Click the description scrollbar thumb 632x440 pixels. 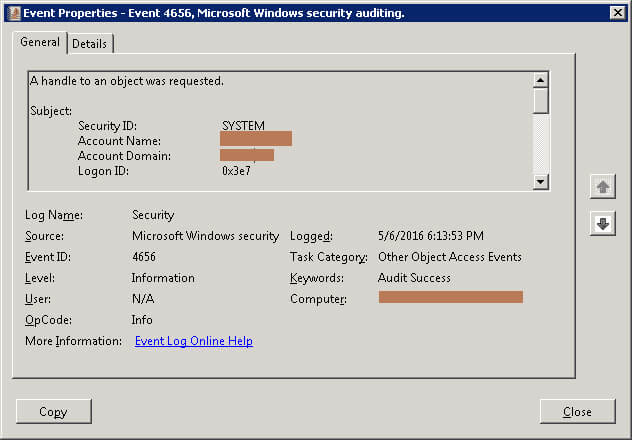click(x=540, y=101)
